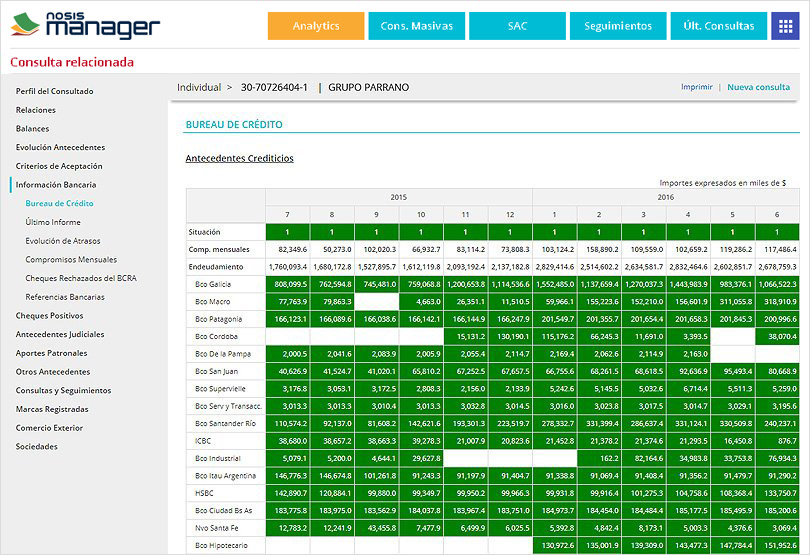Click Comp. mensuales value 158,890.2

pos(599,250)
